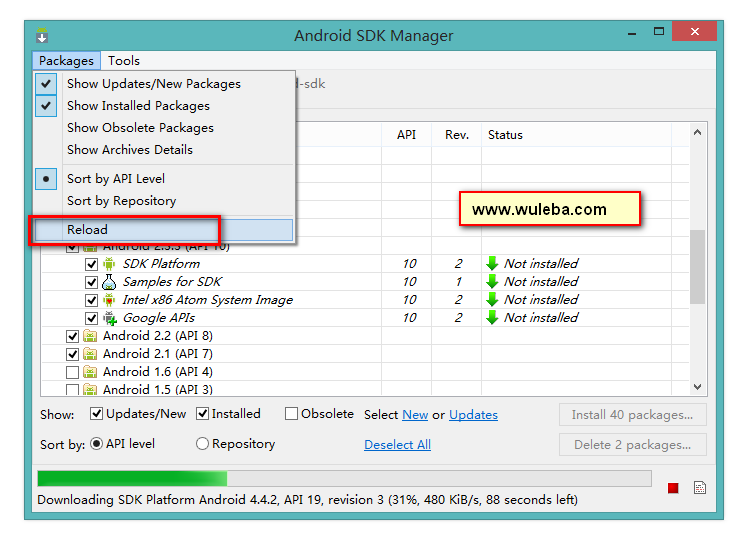Click the Downloading SDK Platform status text
The width and height of the screenshot is (745, 542).
[x=307, y=500]
